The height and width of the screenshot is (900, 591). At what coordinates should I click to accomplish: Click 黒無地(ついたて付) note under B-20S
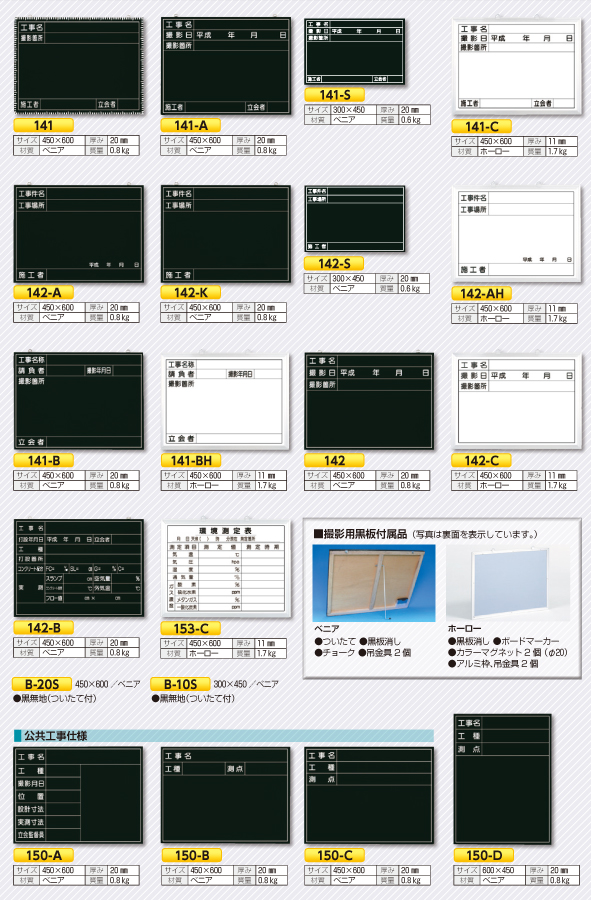coord(55,699)
